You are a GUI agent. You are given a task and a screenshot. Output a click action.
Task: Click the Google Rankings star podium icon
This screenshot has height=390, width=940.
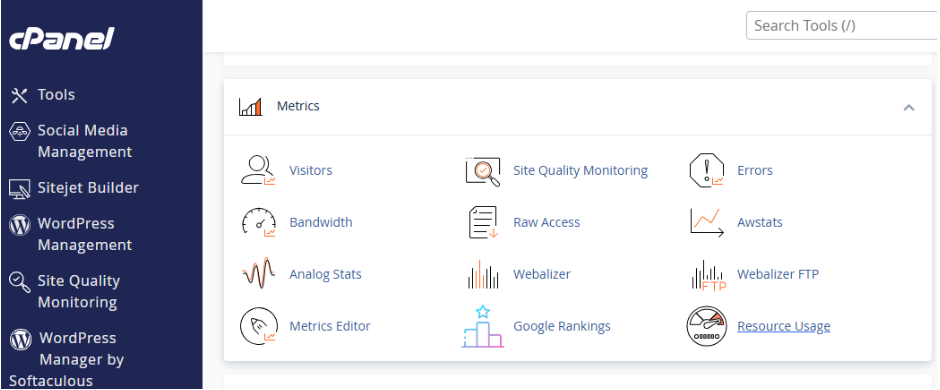(x=483, y=326)
